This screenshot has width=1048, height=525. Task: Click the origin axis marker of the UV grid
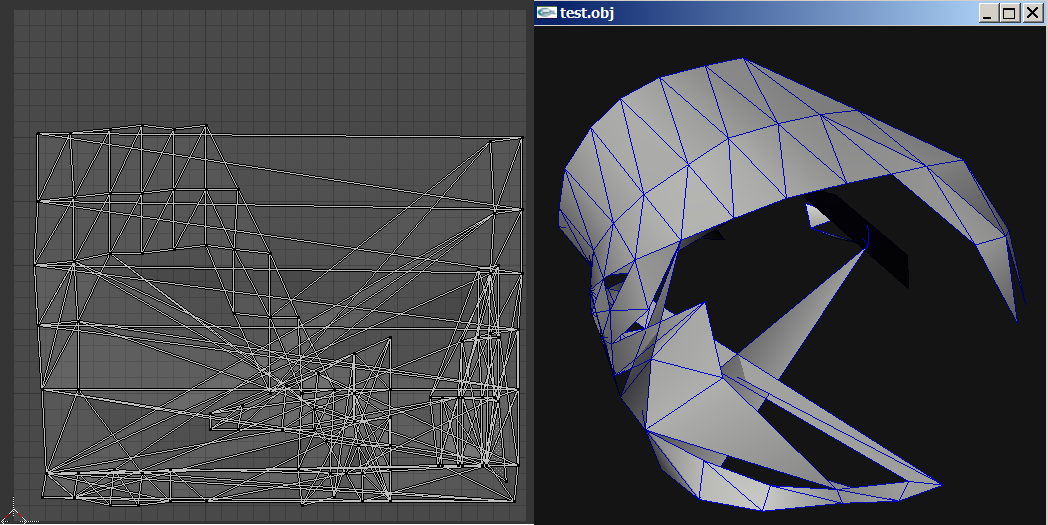coord(14,518)
